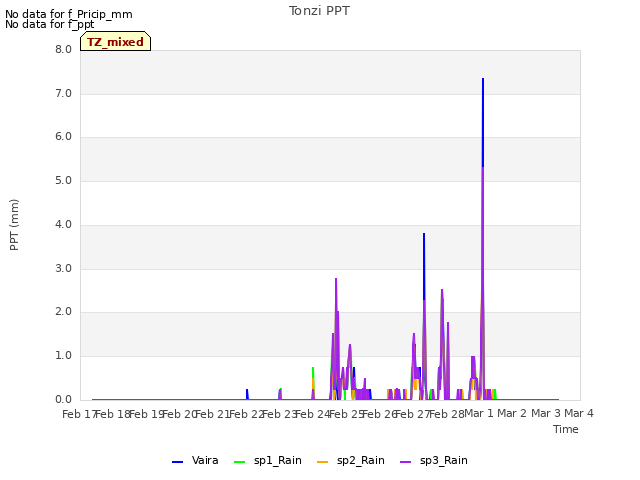This screenshot has height=480, width=640.
Task: Click the Feb 21 x-axis date label
Action: (212, 414)
